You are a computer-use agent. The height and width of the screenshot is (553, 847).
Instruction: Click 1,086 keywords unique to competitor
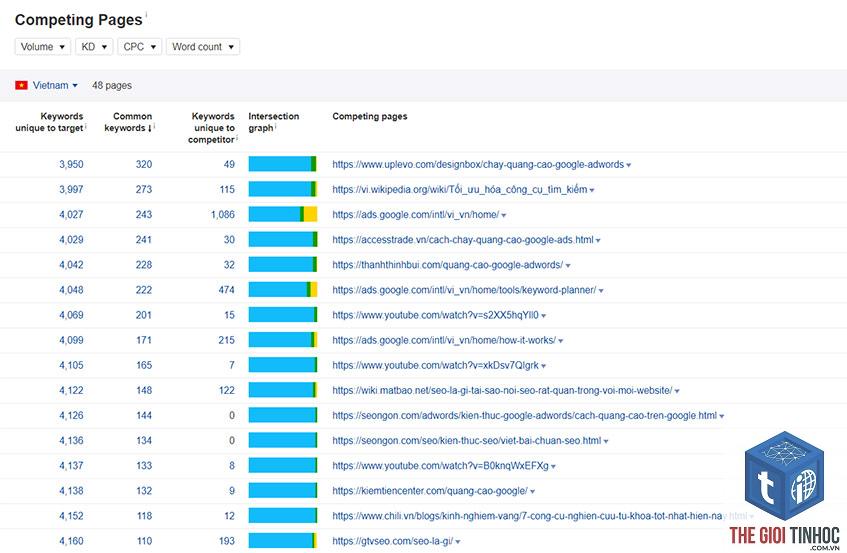tap(223, 214)
